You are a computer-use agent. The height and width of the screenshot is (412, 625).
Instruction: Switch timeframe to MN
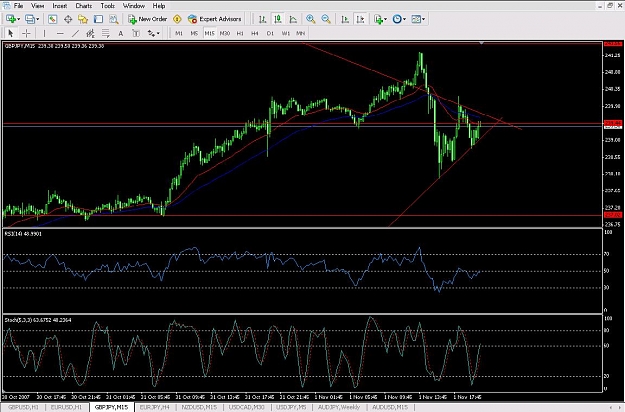pos(301,33)
